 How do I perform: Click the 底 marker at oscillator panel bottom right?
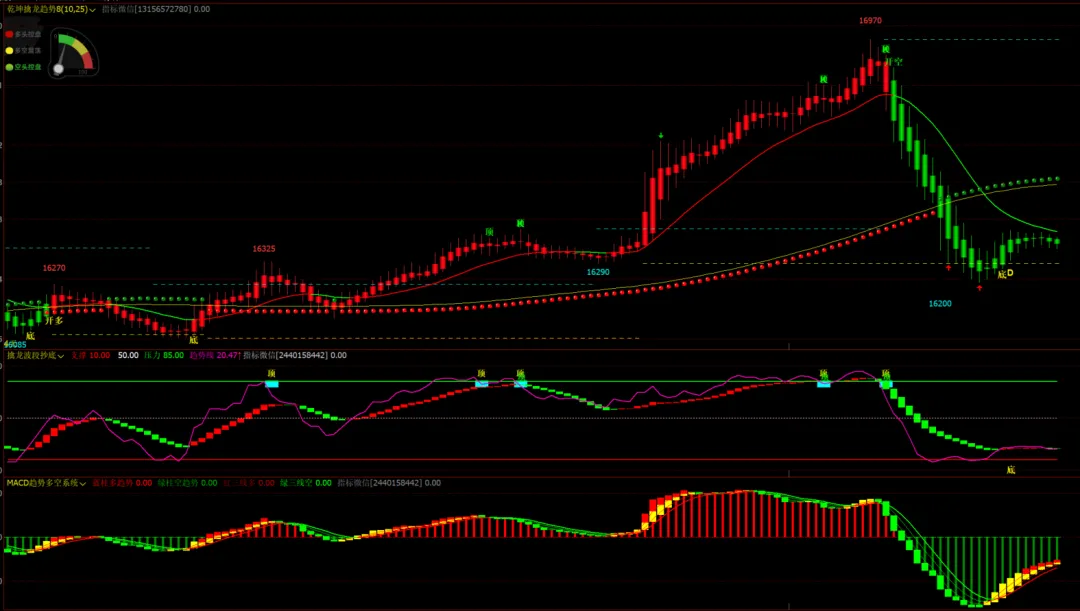(x=1011, y=470)
